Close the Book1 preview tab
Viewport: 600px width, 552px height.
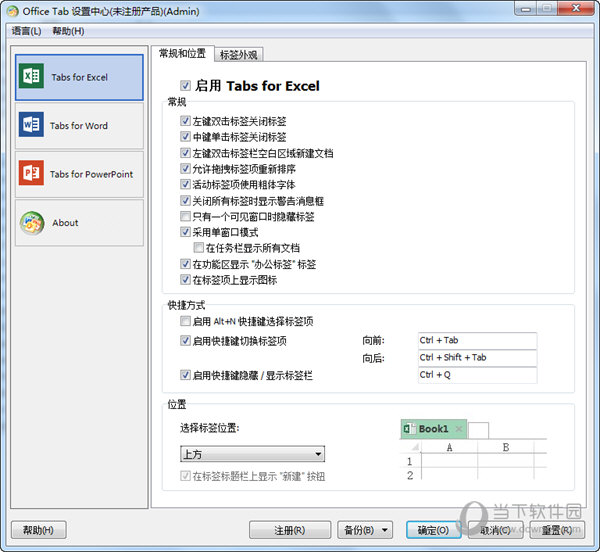pos(459,429)
